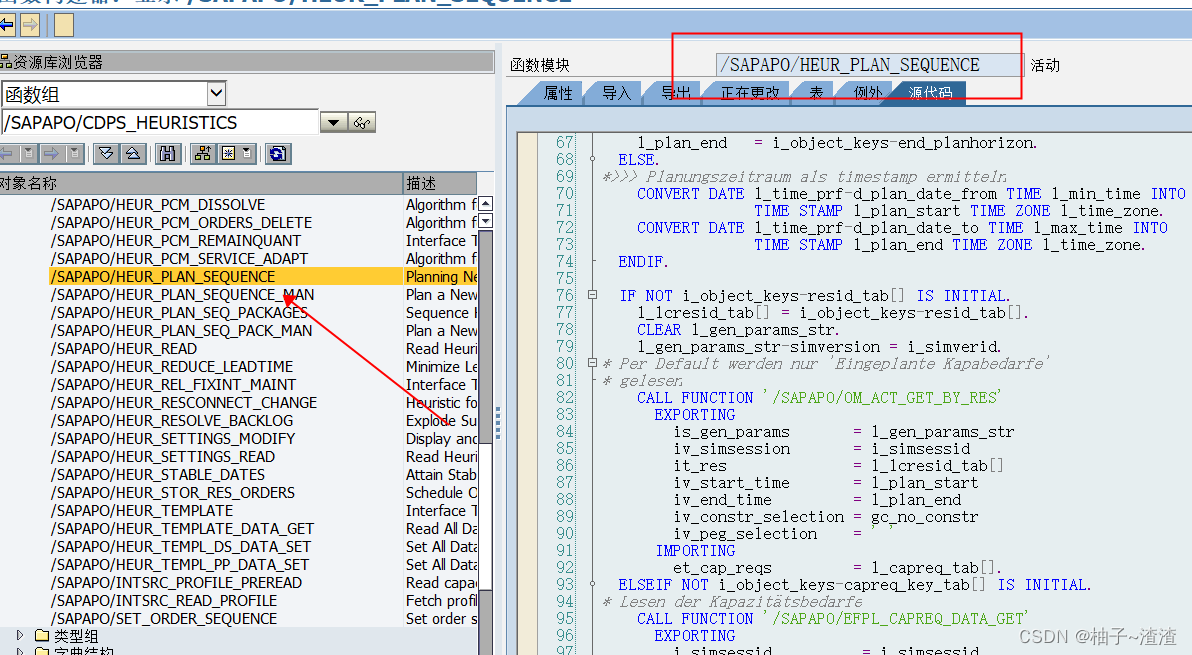The image size is (1192, 655).
Task: Select /SAPAPO/SET_ORDER_SEQUENCE row
Action: click(x=164, y=619)
